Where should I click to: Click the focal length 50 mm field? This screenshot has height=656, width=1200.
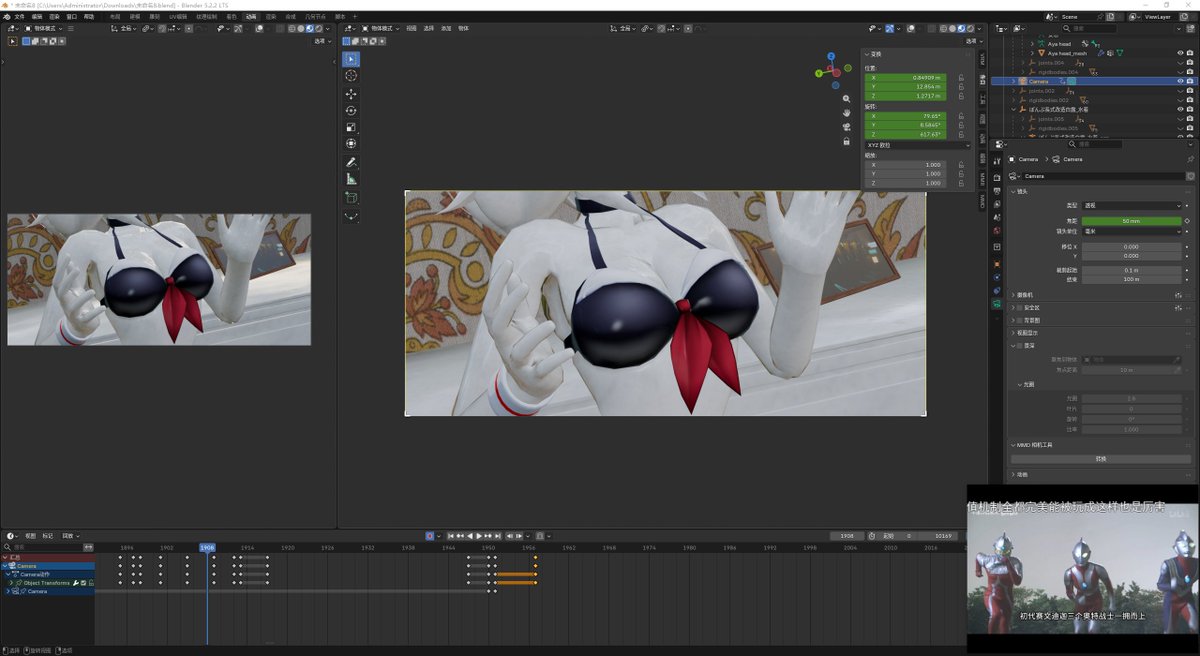coord(1133,221)
